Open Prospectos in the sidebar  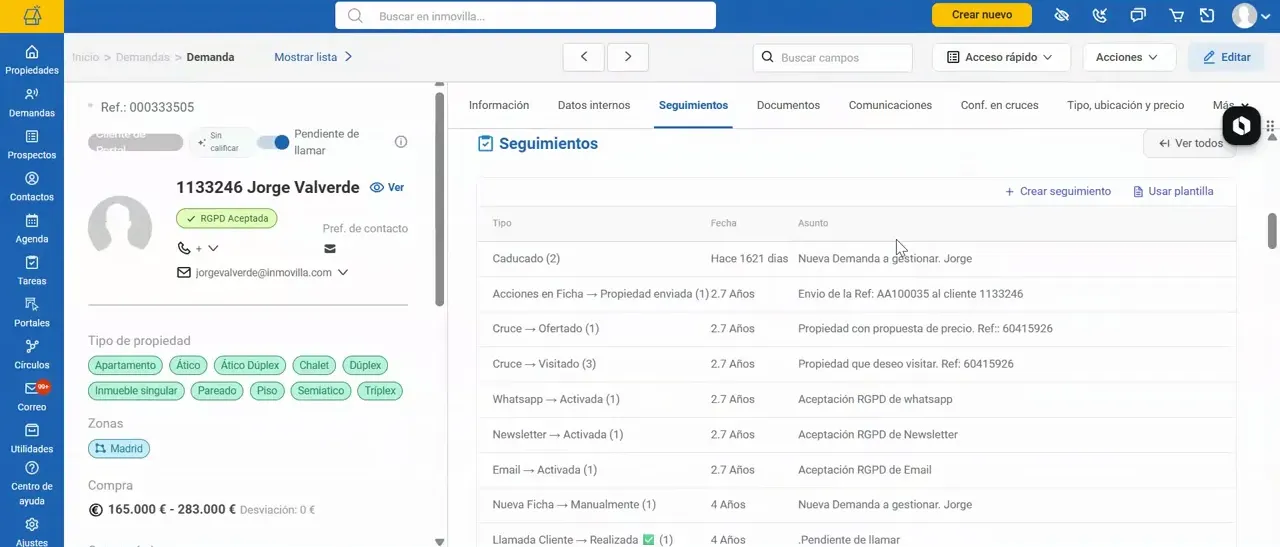pyautogui.click(x=32, y=144)
